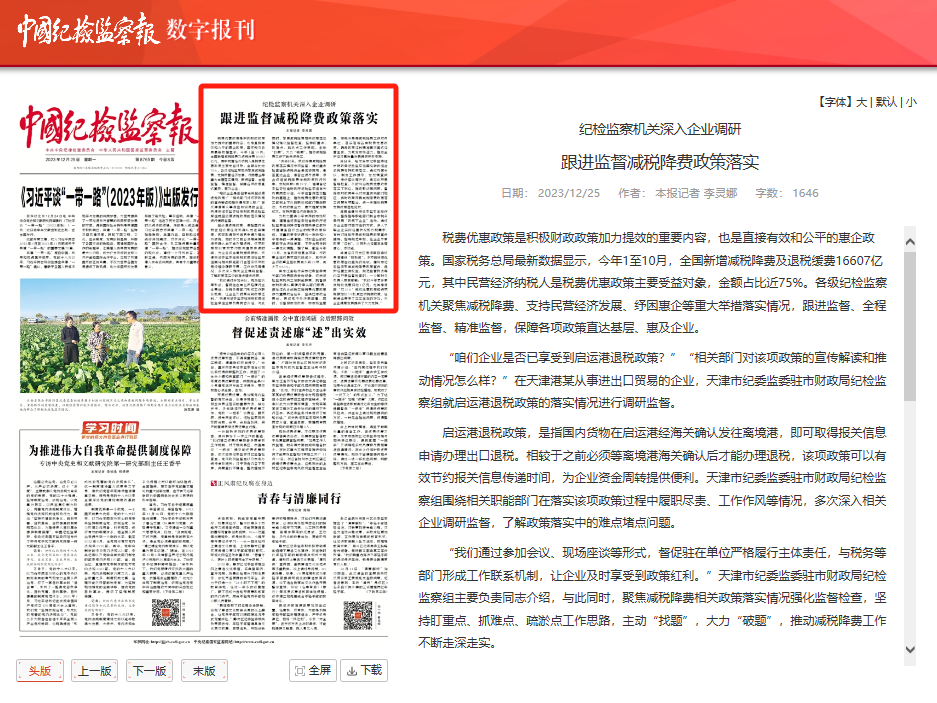The image size is (937, 703).
Task: Go to previous page with 上一版
Action: coord(94,671)
